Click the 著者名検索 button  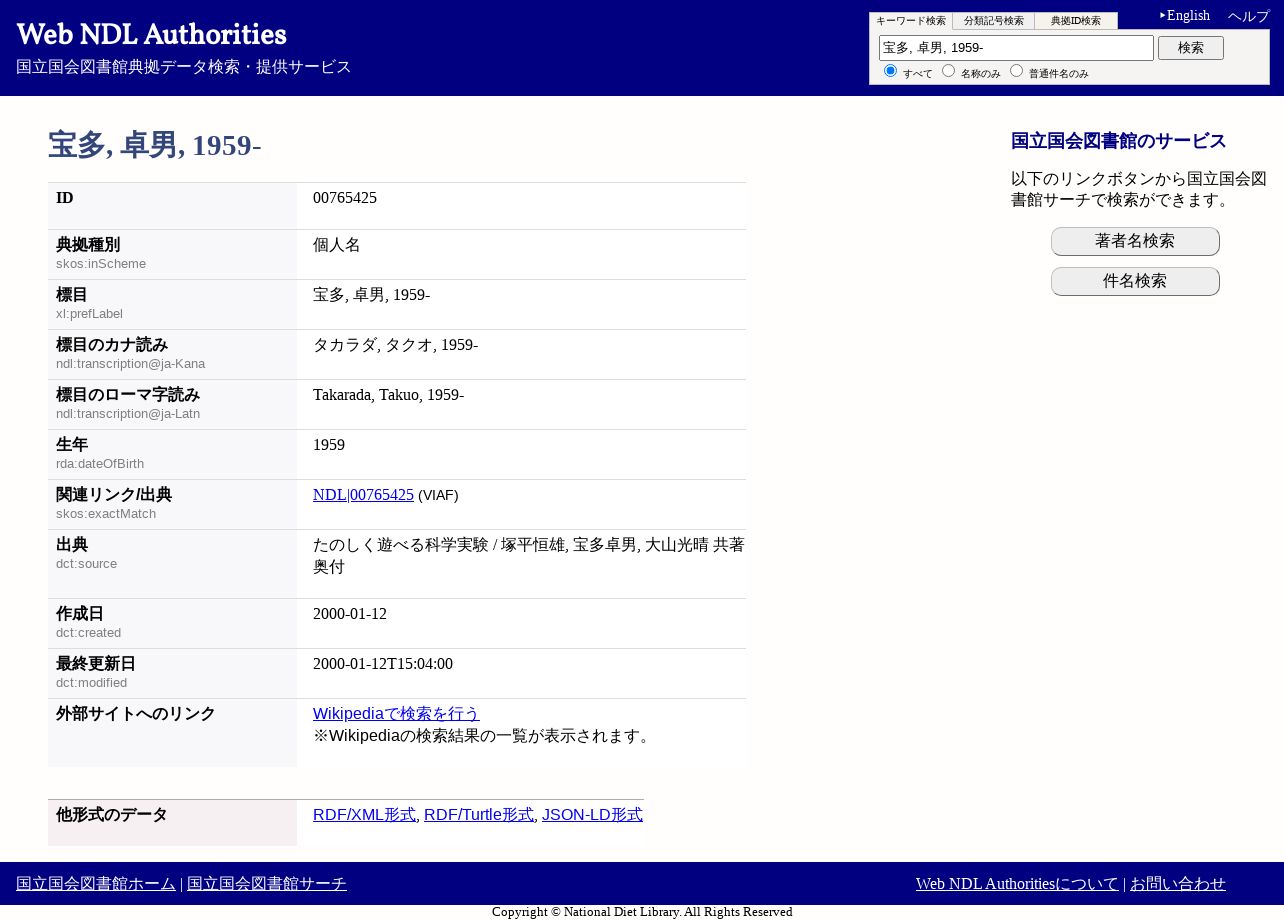tap(1135, 241)
